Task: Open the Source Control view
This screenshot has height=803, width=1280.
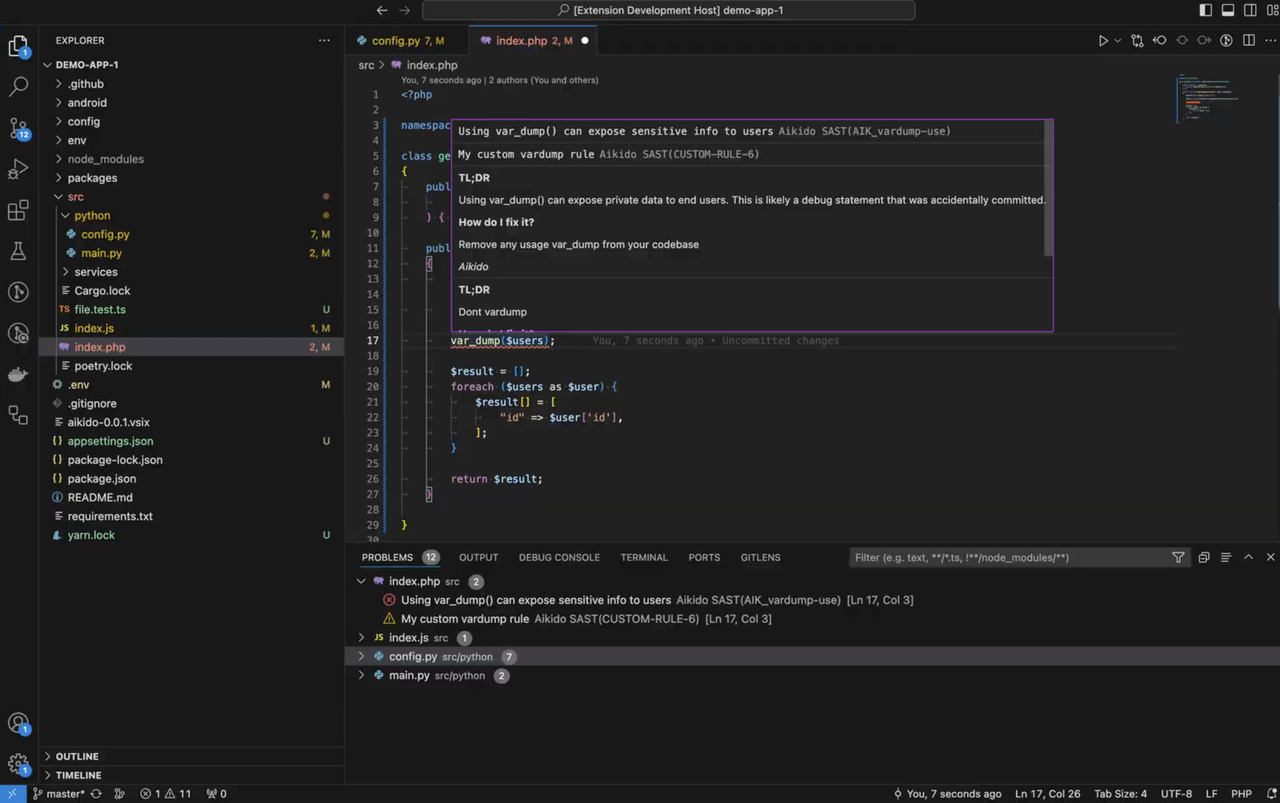Action: click(18, 128)
